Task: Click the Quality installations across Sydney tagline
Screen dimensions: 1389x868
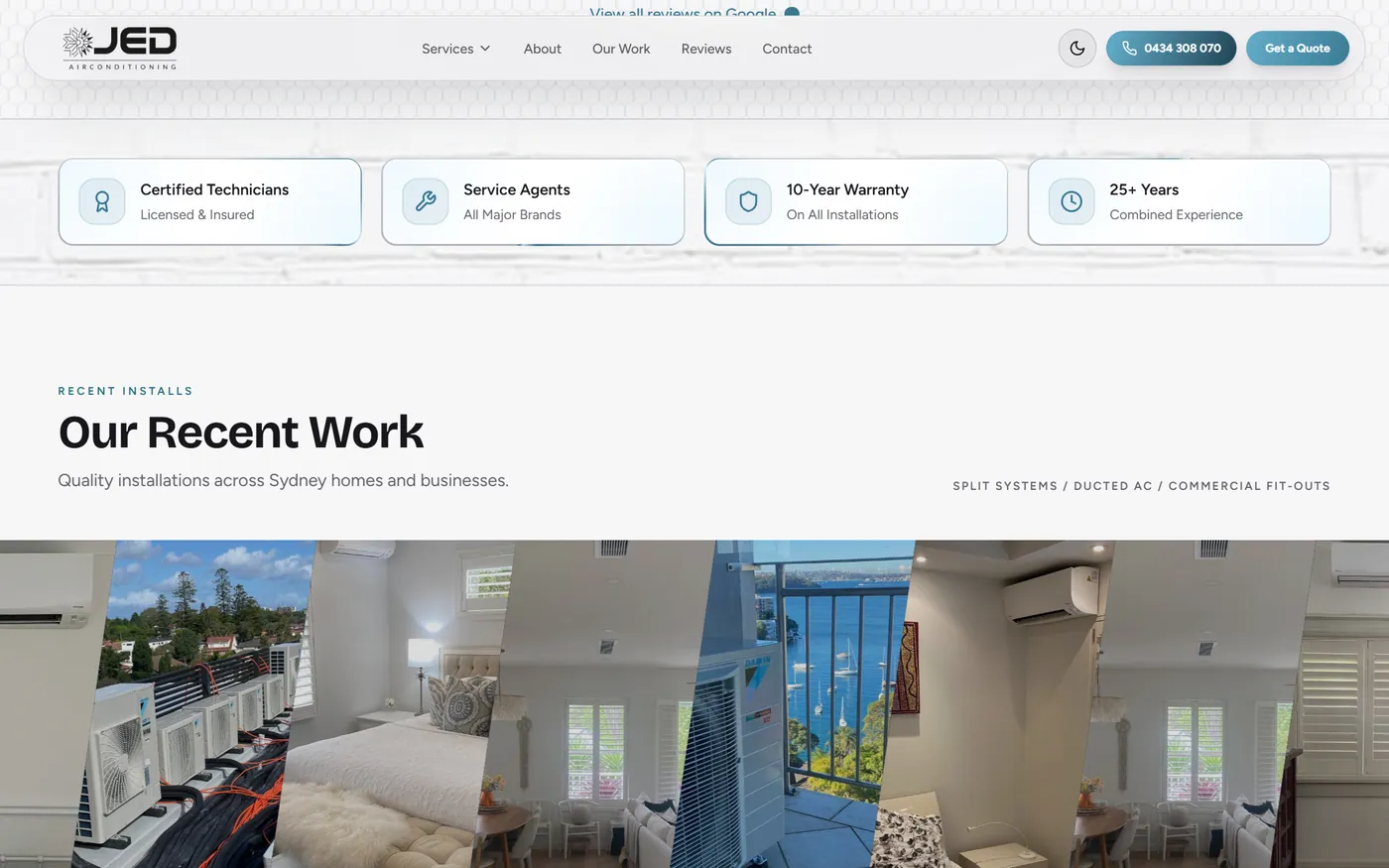Action: [283, 480]
